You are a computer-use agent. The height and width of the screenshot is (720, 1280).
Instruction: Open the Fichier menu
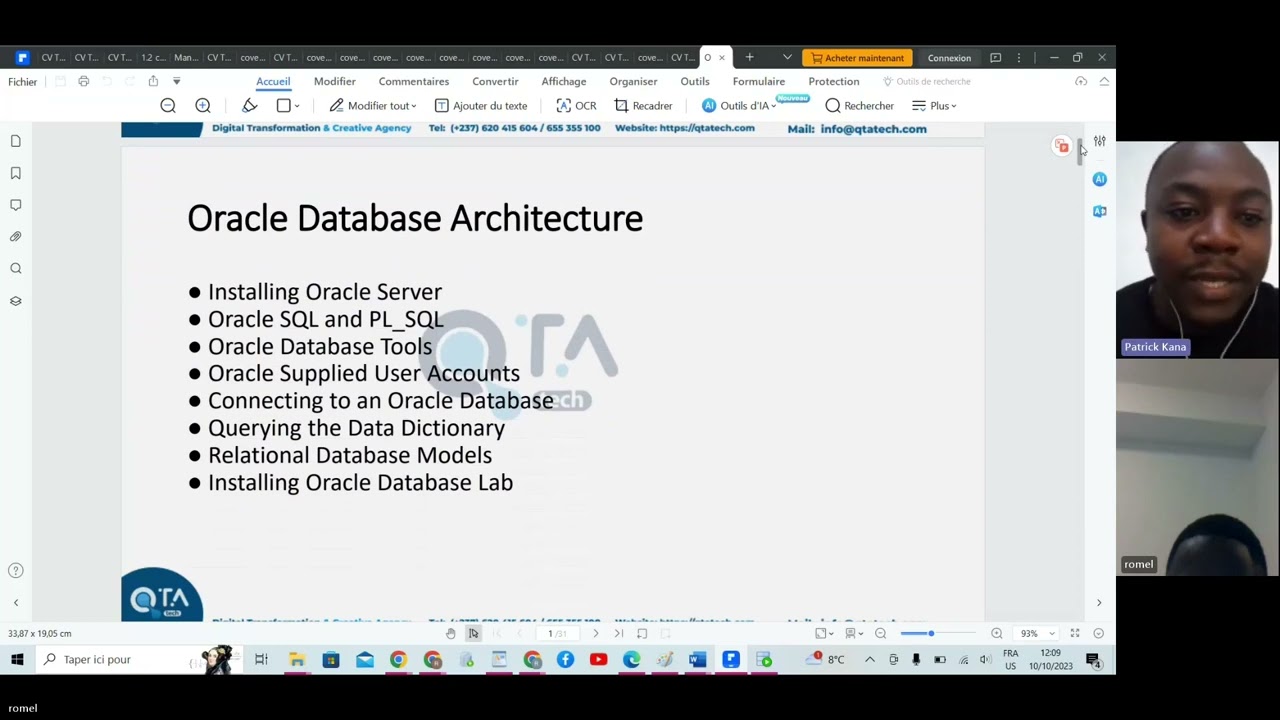coord(23,82)
